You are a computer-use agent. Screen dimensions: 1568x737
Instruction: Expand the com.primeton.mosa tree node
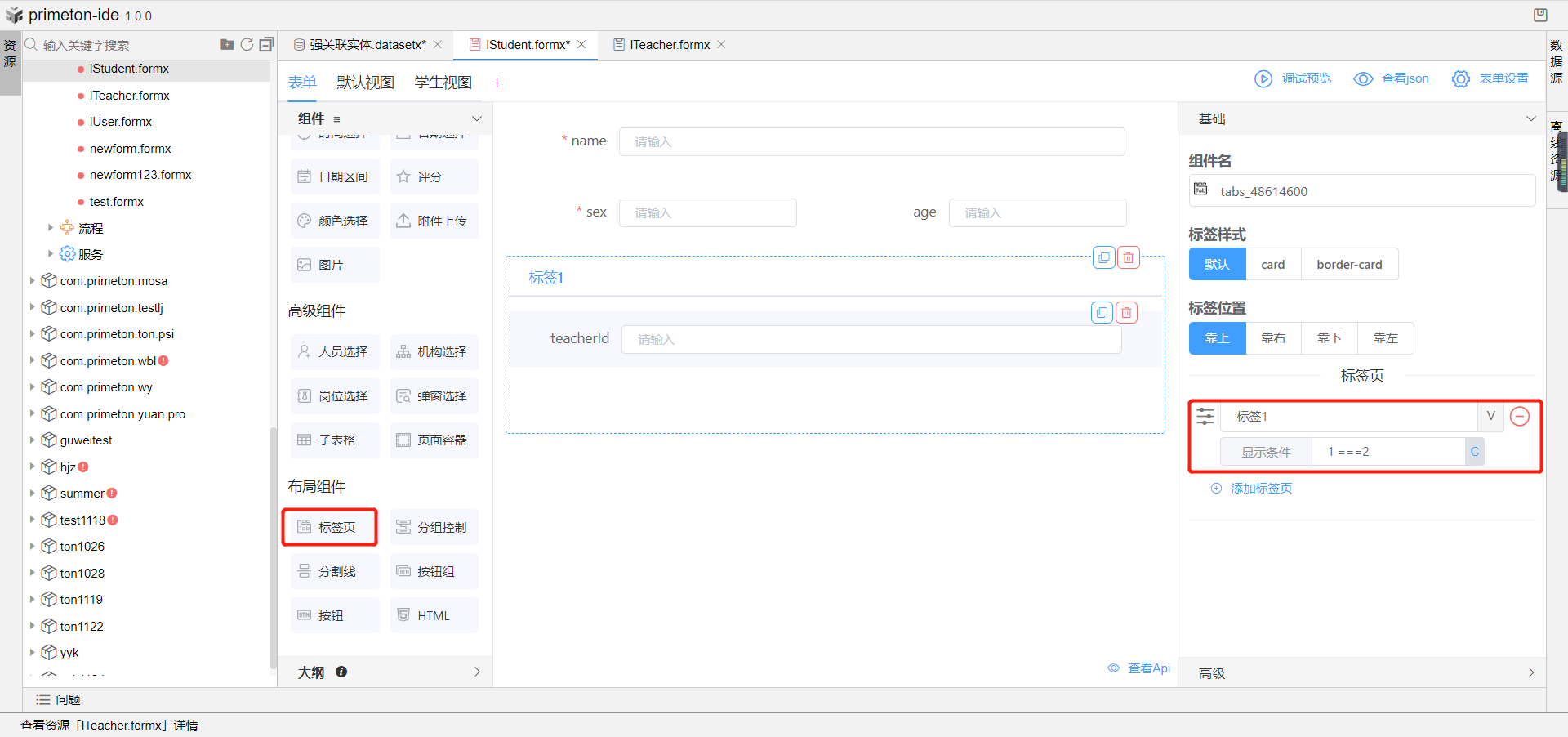[x=33, y=281]
